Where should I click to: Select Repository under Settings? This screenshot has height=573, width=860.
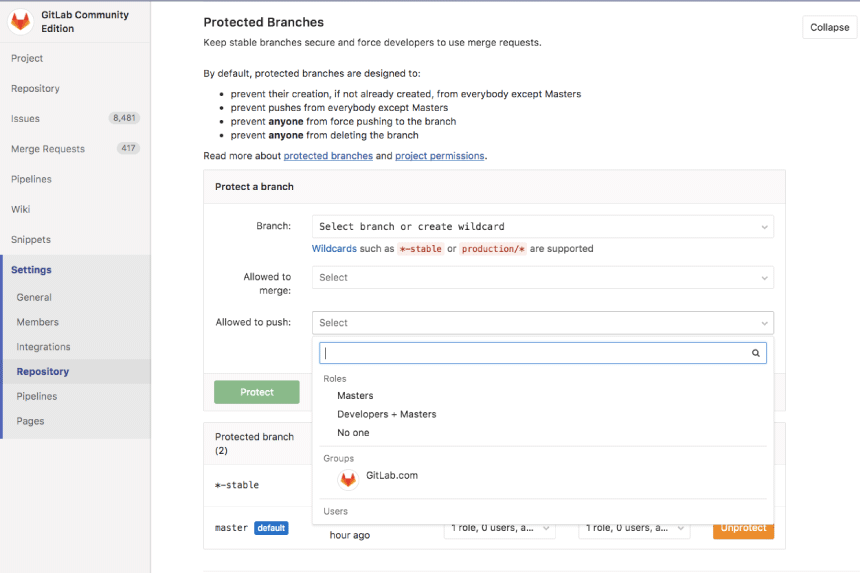pos(43,371)
